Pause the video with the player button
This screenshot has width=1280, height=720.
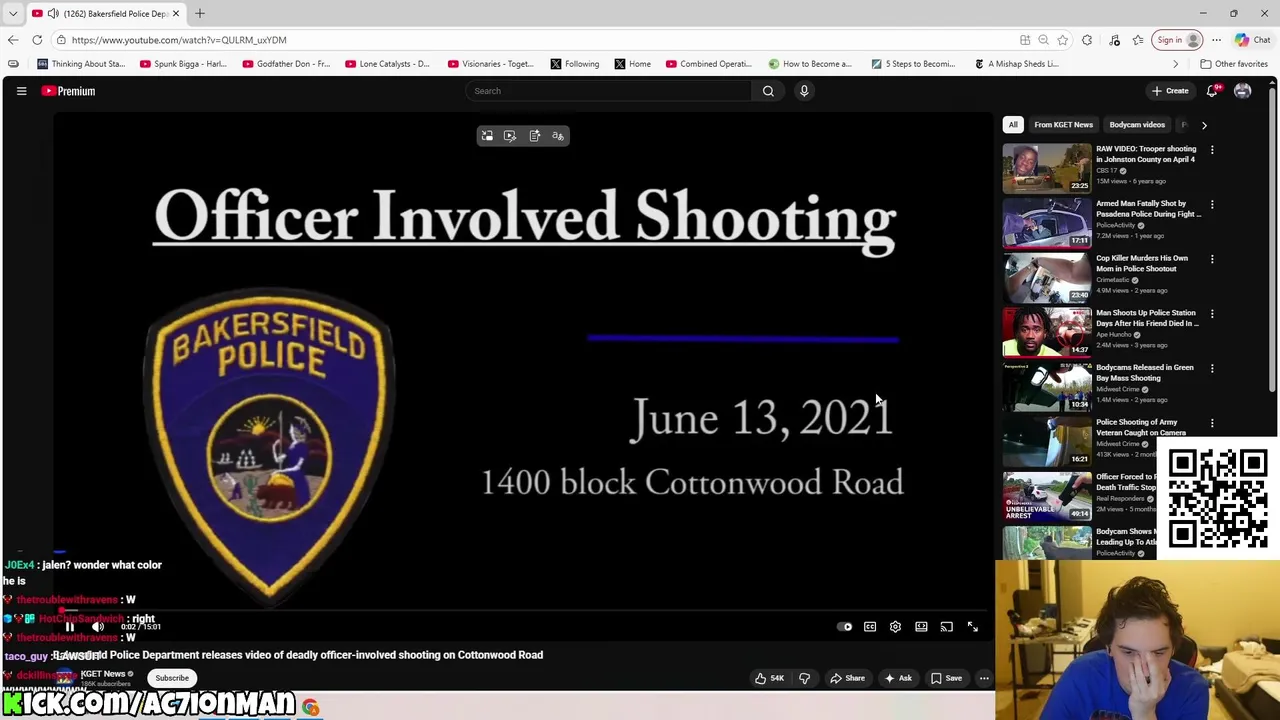[70, 627]
